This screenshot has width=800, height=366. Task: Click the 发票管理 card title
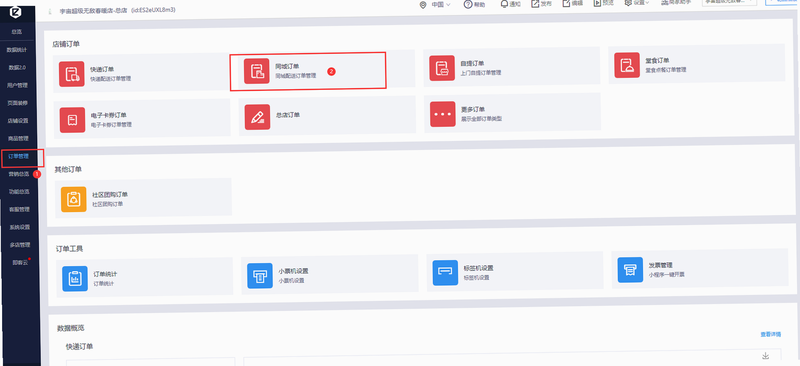click(661, 265)
